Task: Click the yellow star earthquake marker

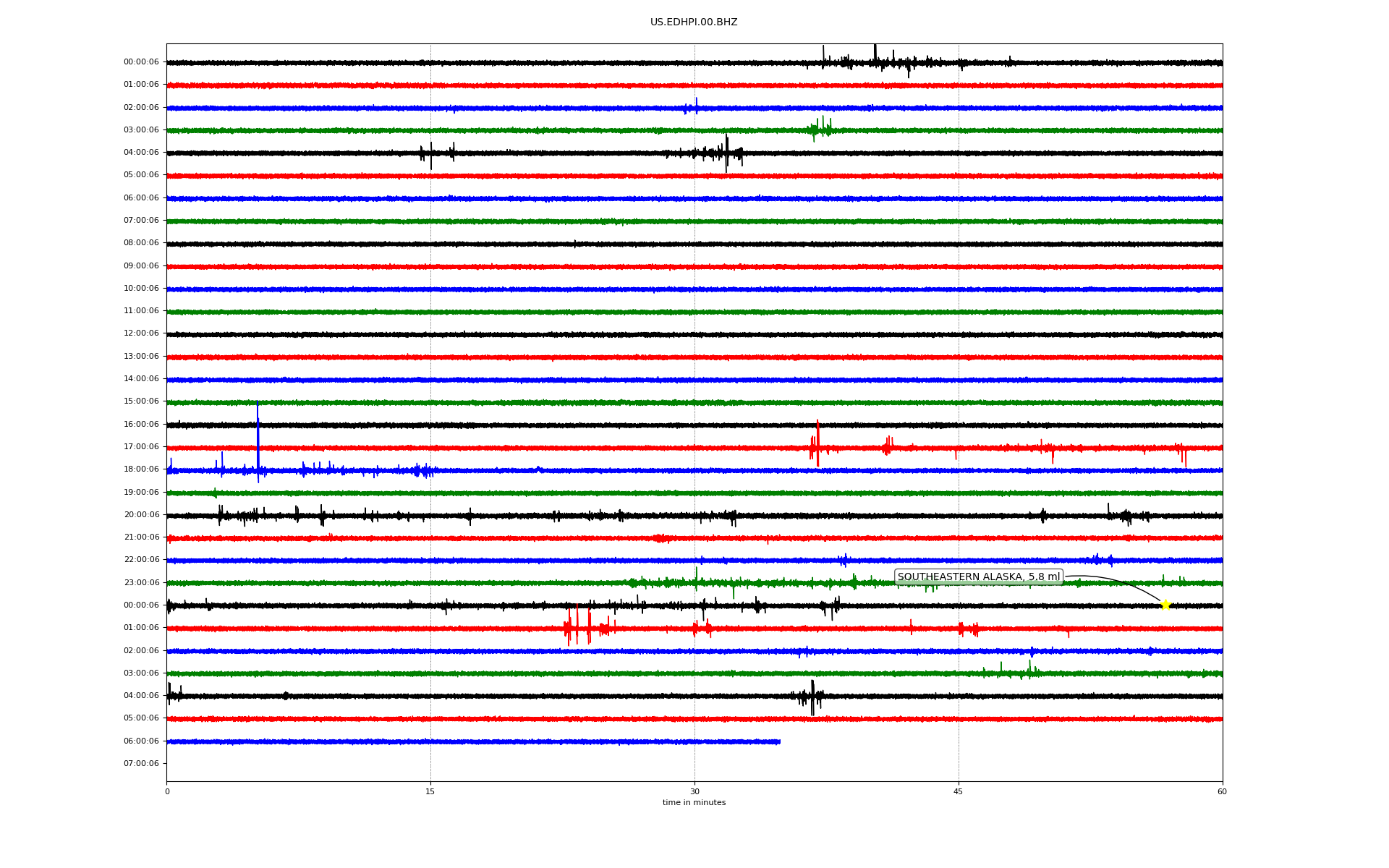Action: click(1165, 605)
